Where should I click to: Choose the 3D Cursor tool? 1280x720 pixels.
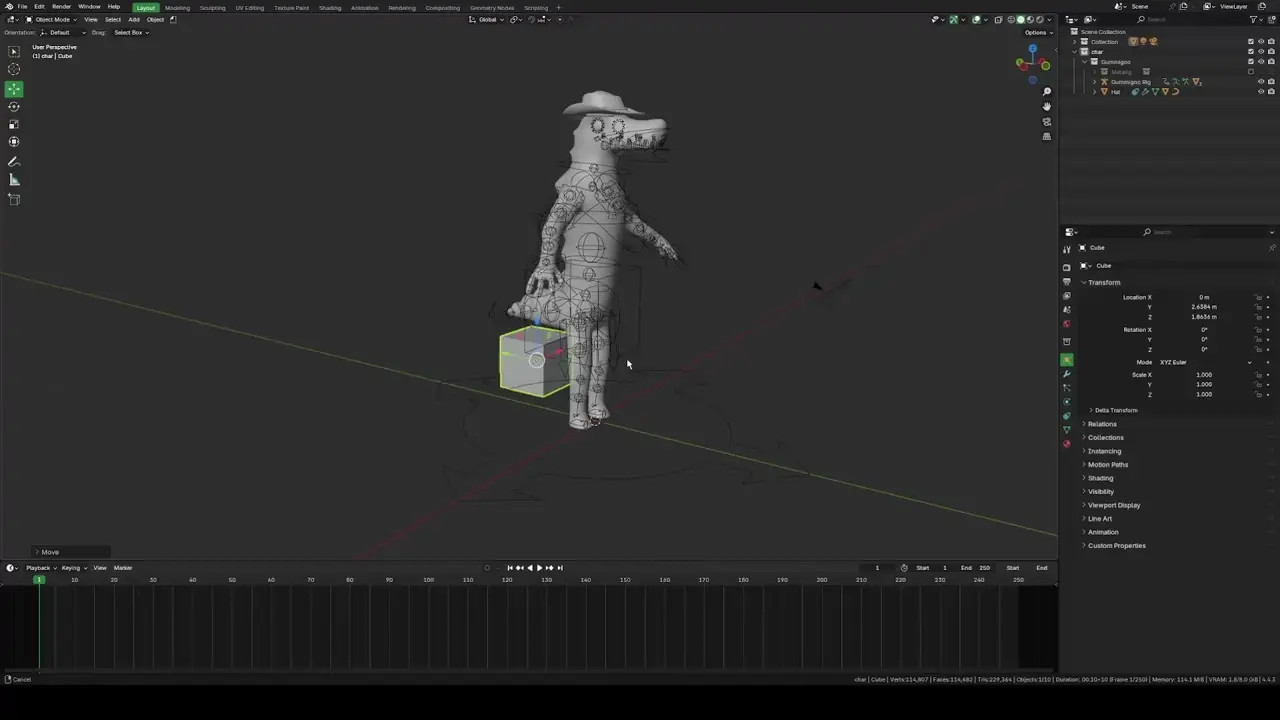(x=14, y=67)
